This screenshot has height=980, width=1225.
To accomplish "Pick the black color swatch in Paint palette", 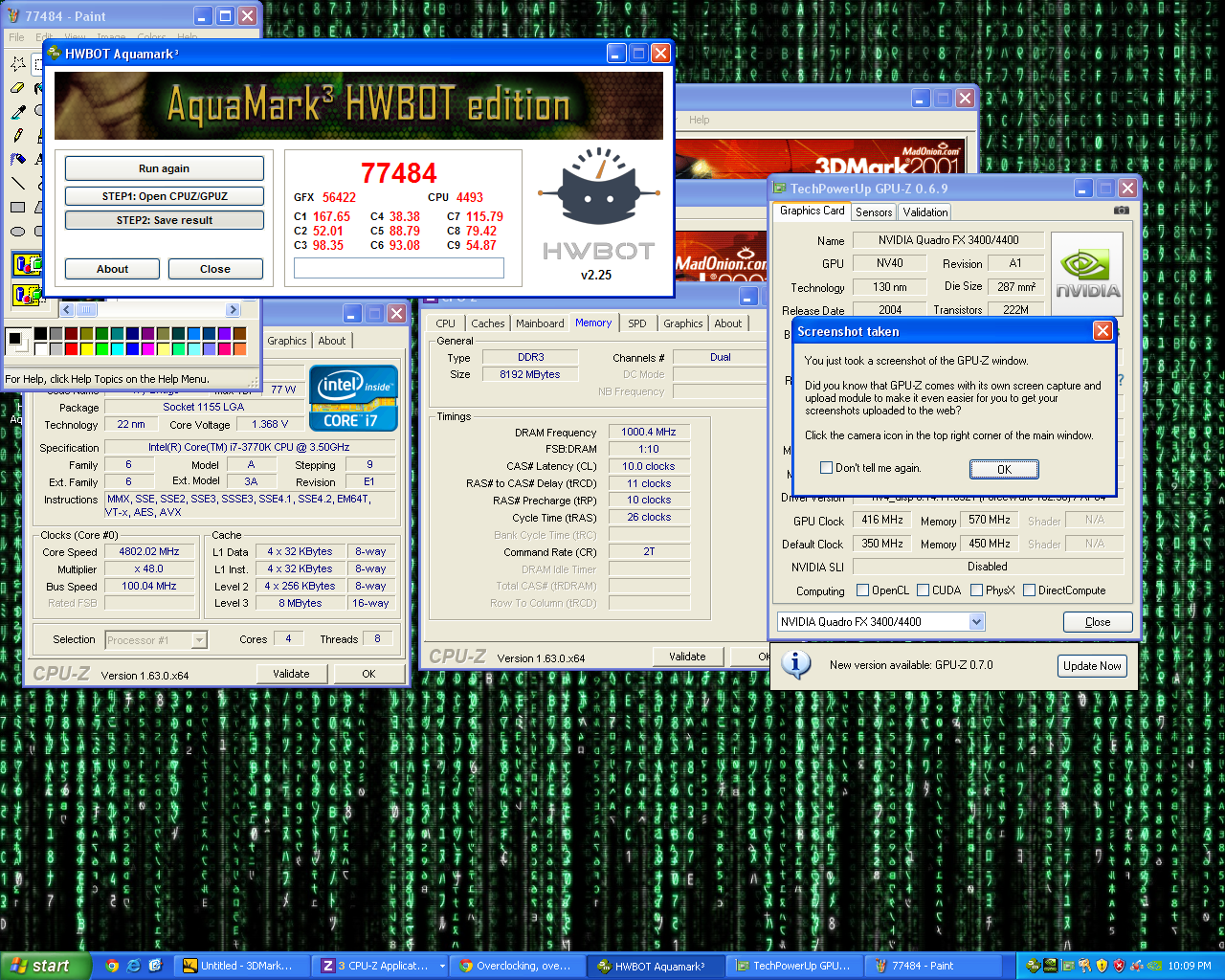I will [40, 334].
